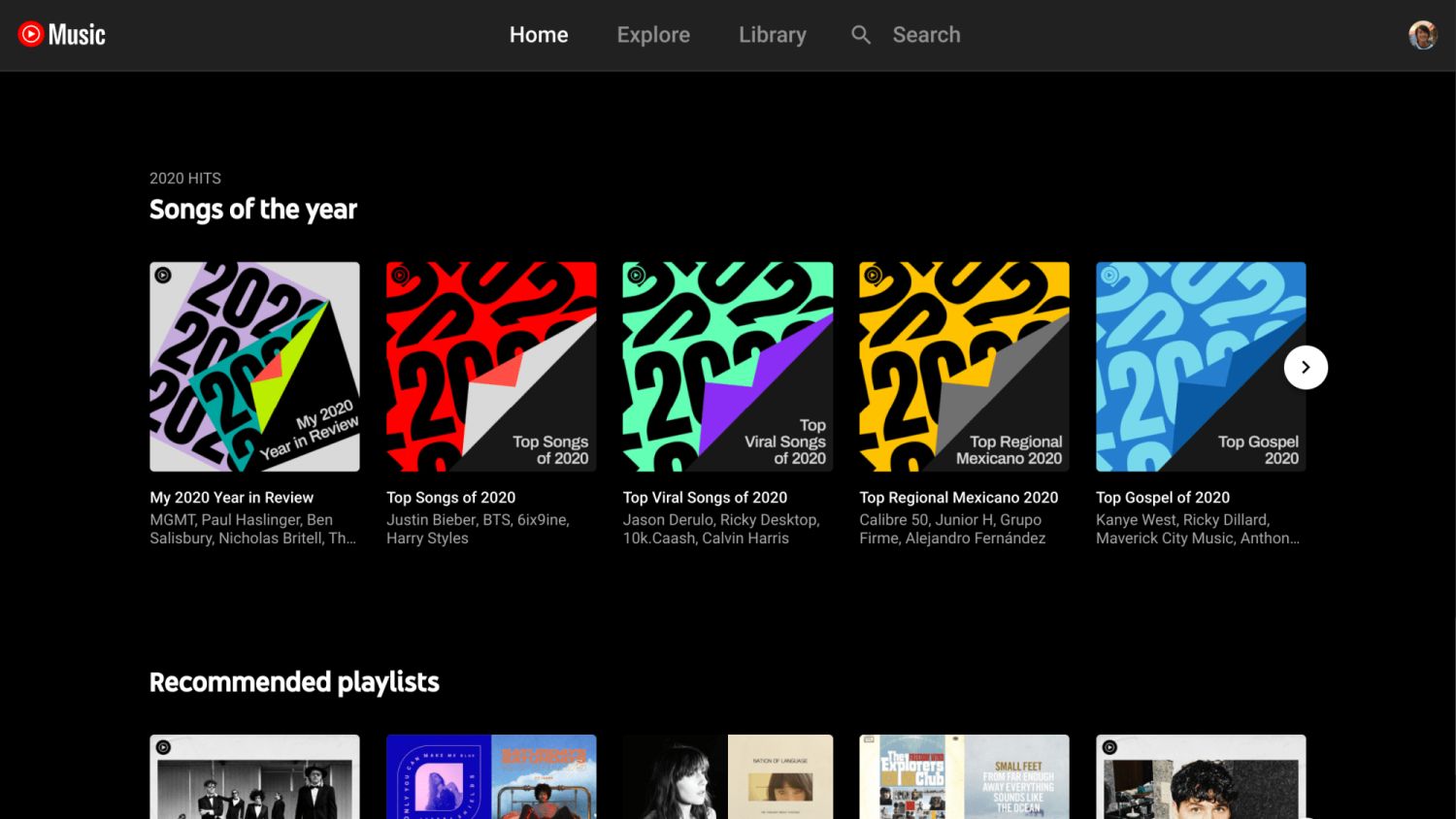Click the Top Gospel of 2020 title
This screenshot has height=819, width=1456.
(1162, 498)
